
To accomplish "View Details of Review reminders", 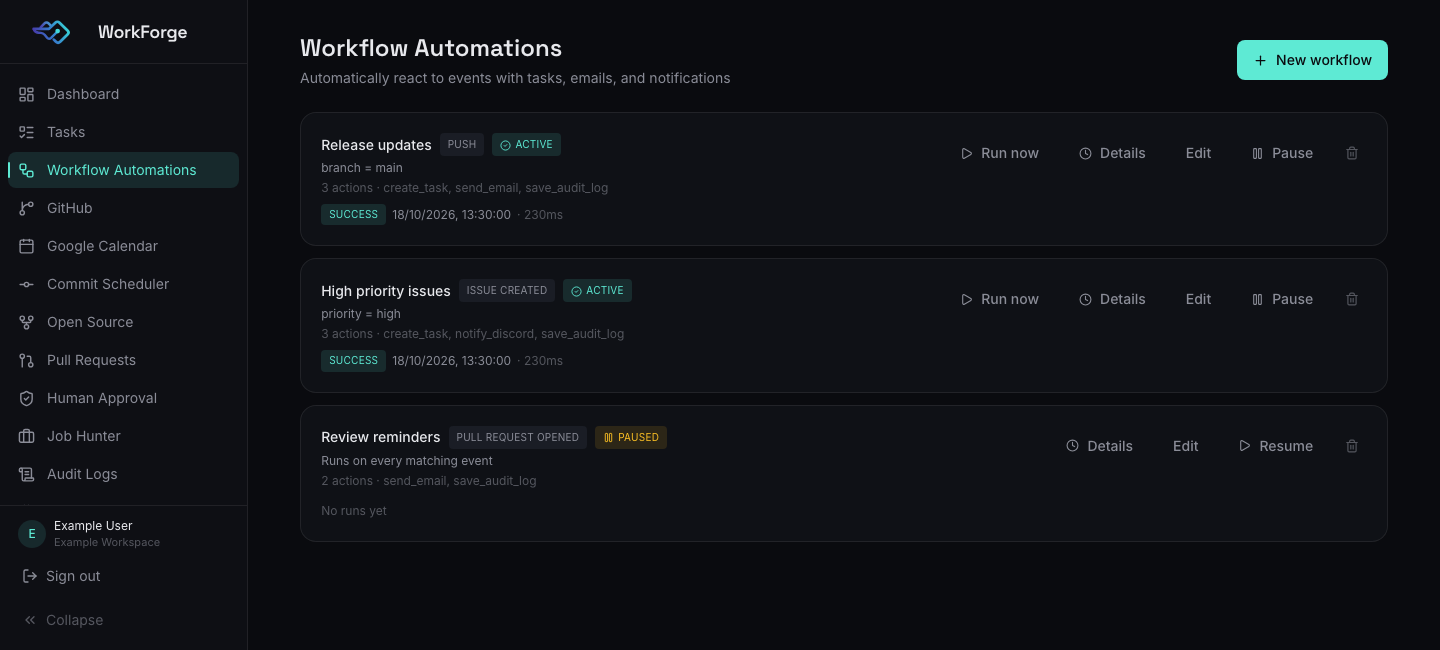I will (x=1099, y=446).
